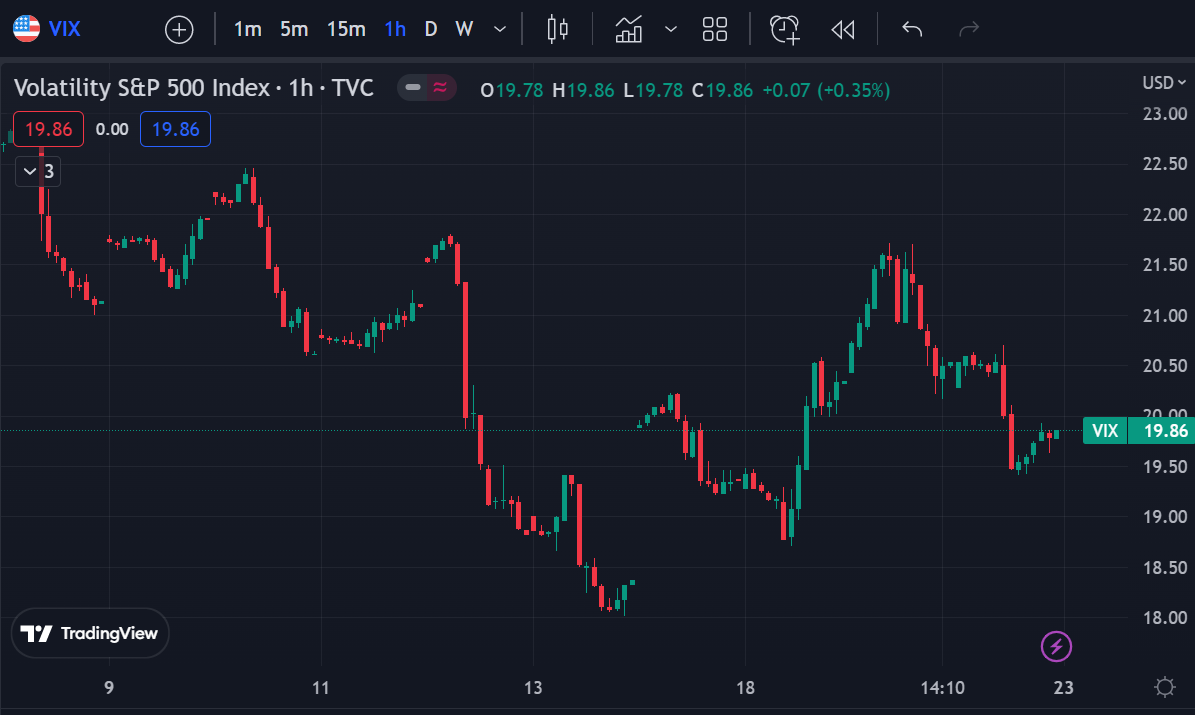Open the Indicators menu icon
This screenshot has height=715, width=1195.
[x=629, y=29]
